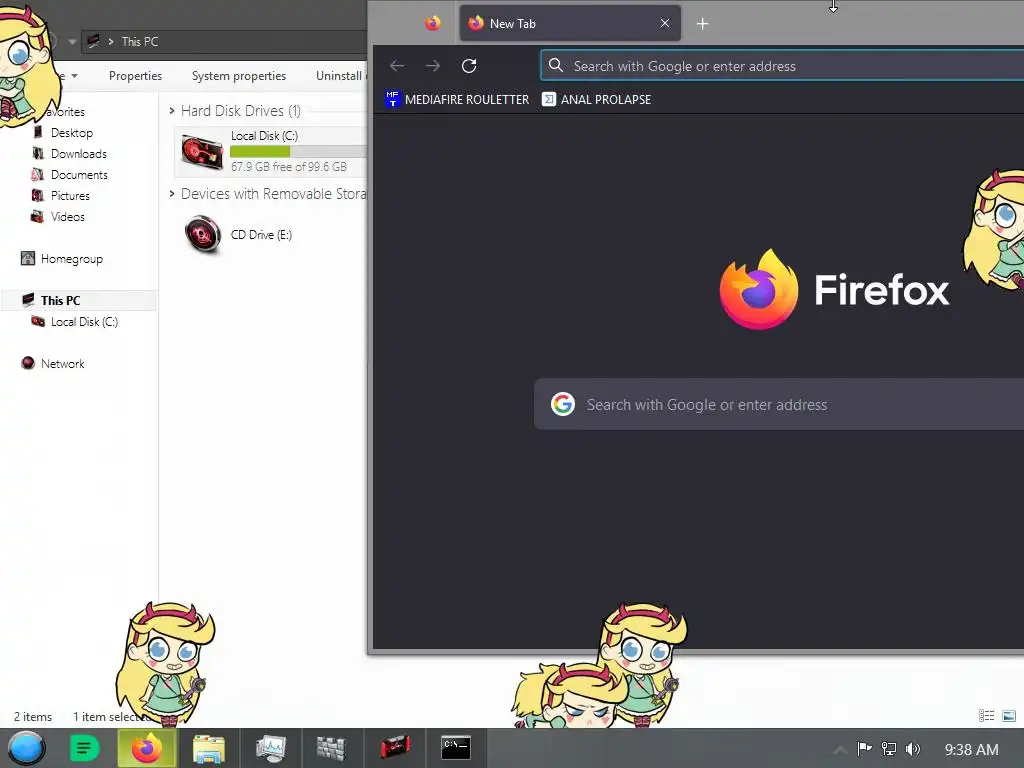Collapse Devices with Removable Storage group
Image resolution: width=1024 pixels, height=768 pixels.
(x=172, y=194)
